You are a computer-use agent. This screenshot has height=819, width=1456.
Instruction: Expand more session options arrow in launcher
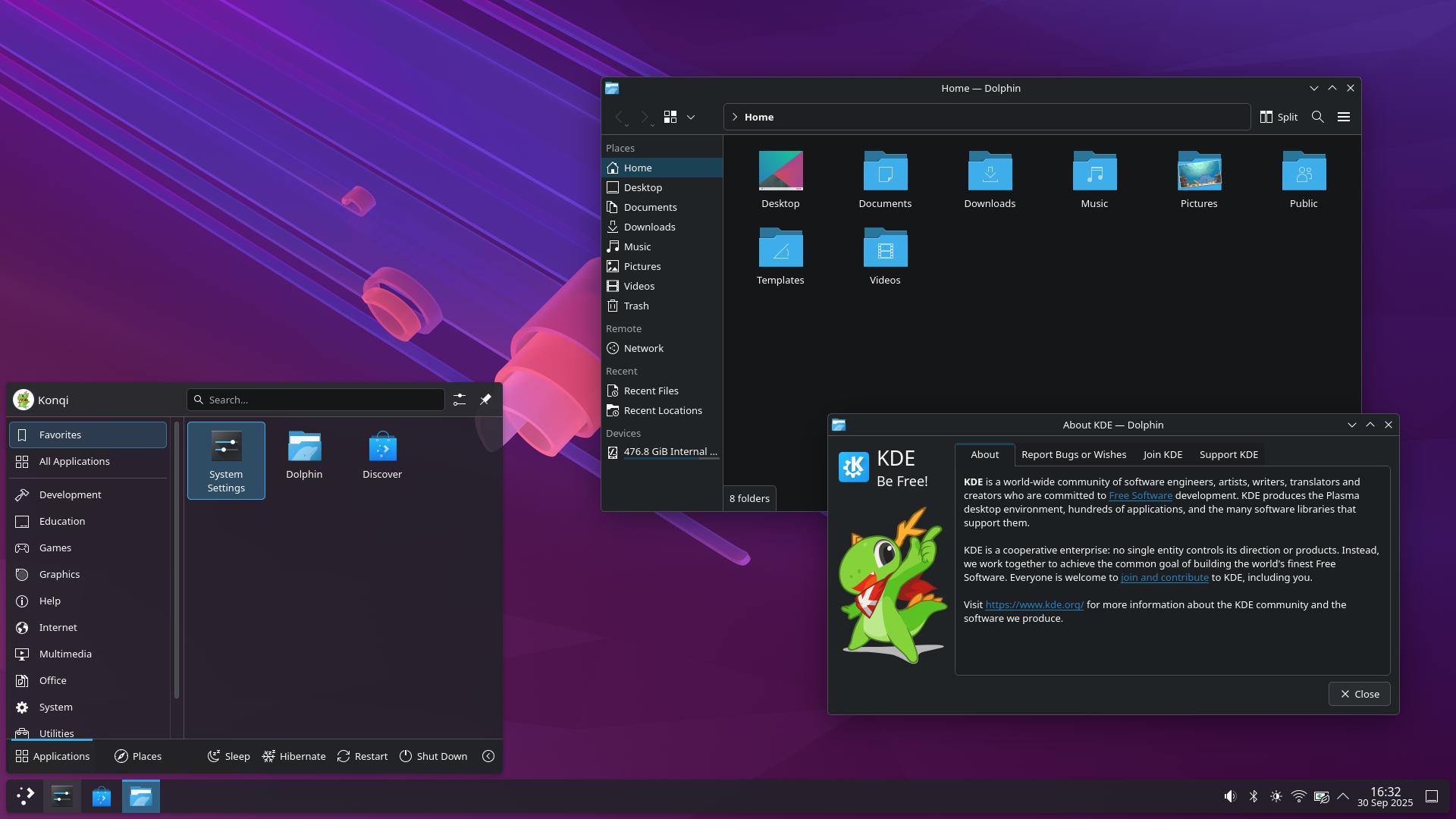pyautogui.click(x=488, y=756)
